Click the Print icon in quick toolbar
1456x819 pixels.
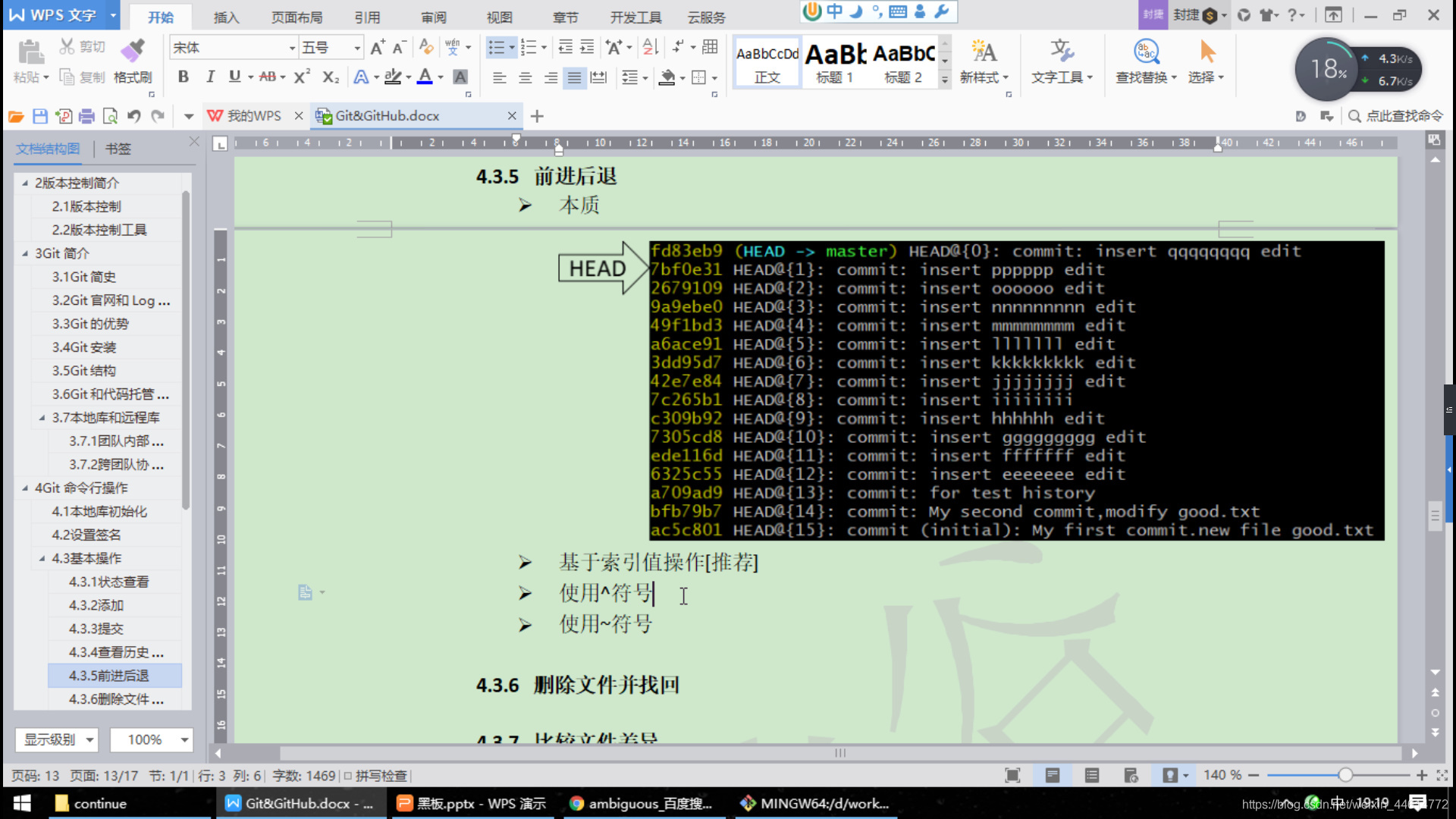[86, 116]
